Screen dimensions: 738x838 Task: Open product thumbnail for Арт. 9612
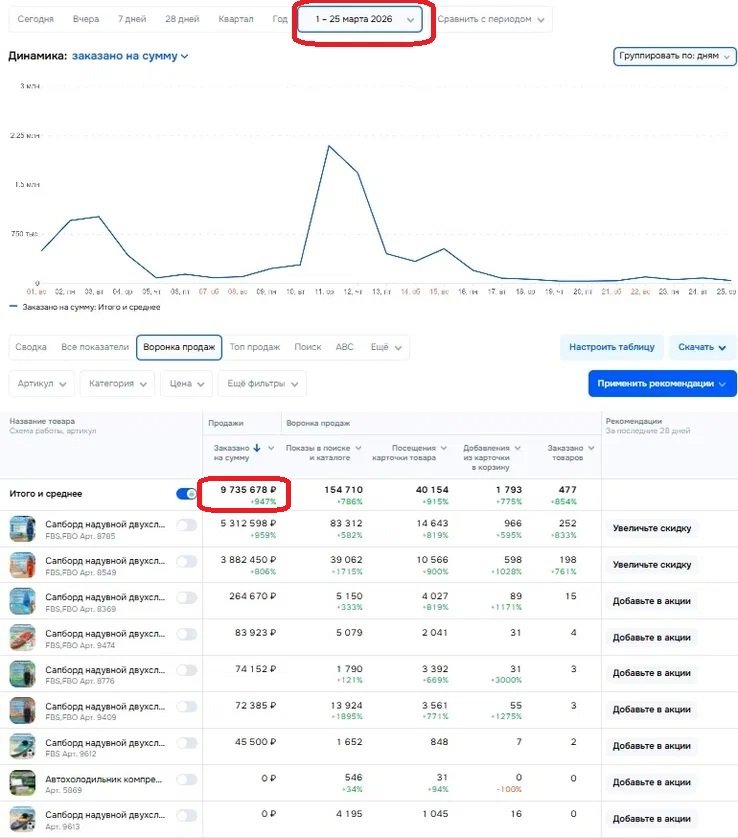pyautogui.click(x=22, y=747)
